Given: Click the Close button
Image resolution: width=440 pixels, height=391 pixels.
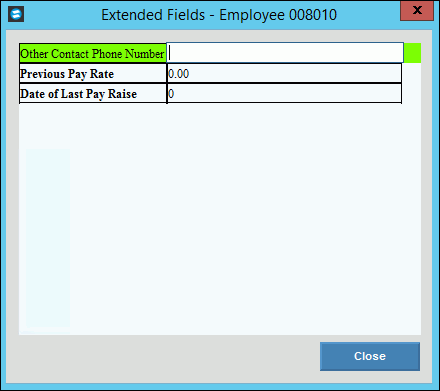Looking at the screenshot, I should click(370, 356).
